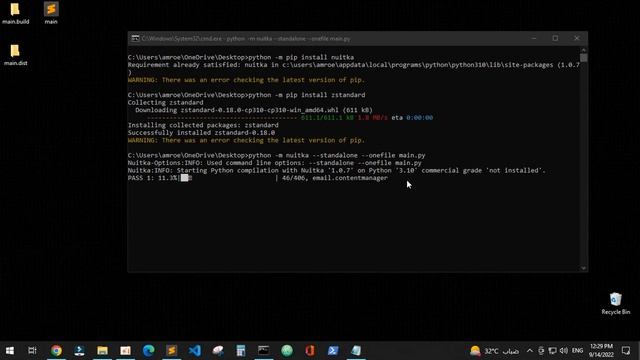Close the Command Prompt window
640x360 pixels.
(576, 38)
